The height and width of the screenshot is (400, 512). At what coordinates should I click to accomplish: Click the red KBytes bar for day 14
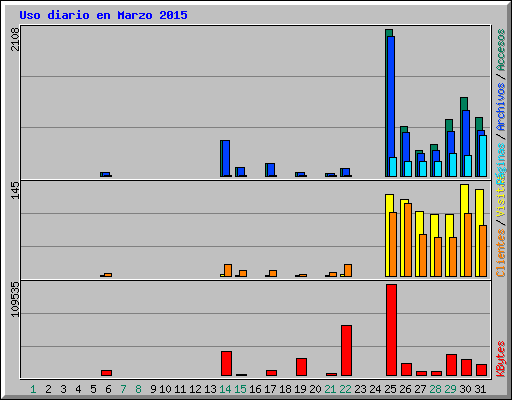pos(226,364)
